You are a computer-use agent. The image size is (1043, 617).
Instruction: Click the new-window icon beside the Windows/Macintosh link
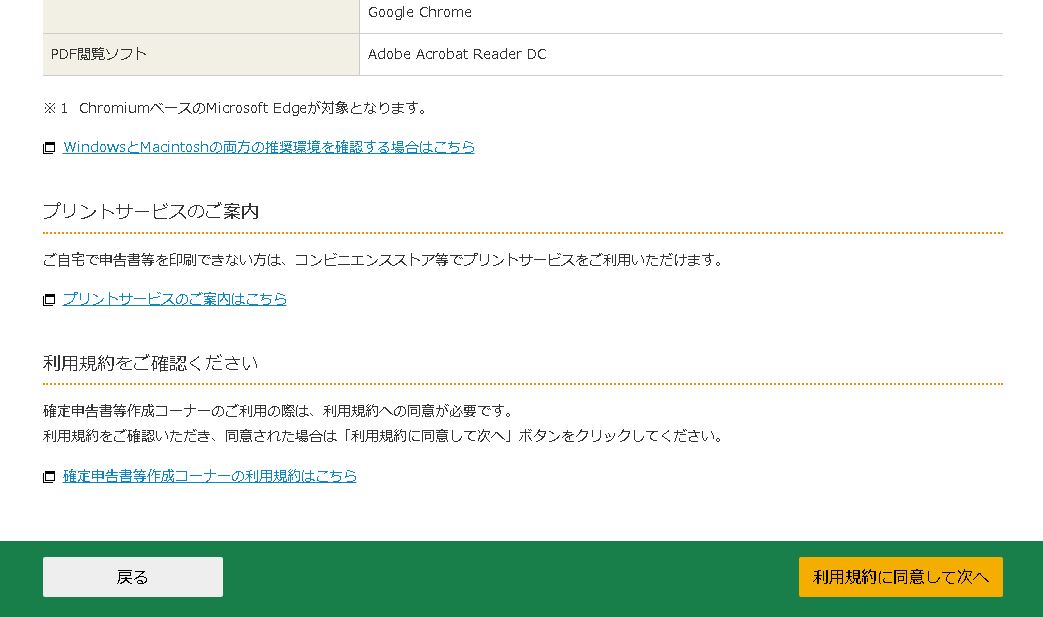coord(49,148)
